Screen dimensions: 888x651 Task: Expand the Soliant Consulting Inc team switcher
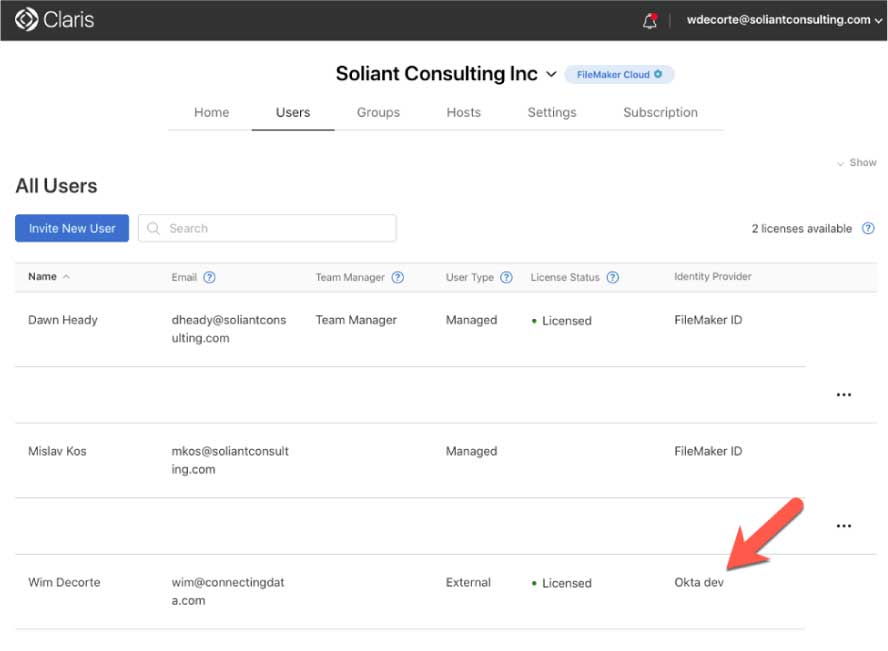(x=551, y=74)
